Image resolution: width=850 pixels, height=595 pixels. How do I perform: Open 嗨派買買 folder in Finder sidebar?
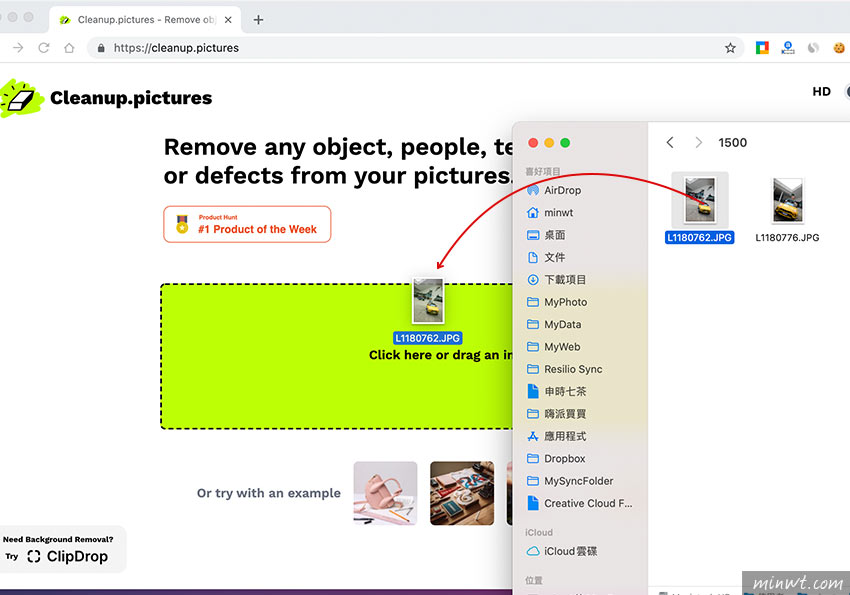pos(556,414)
